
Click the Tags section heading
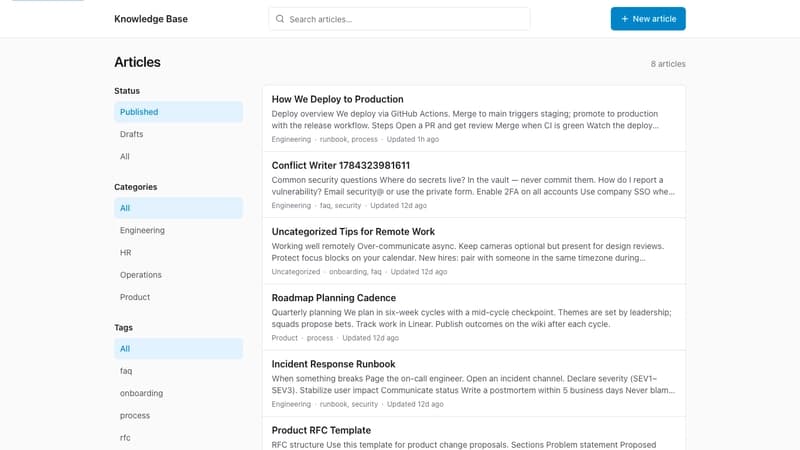[123, 328]
